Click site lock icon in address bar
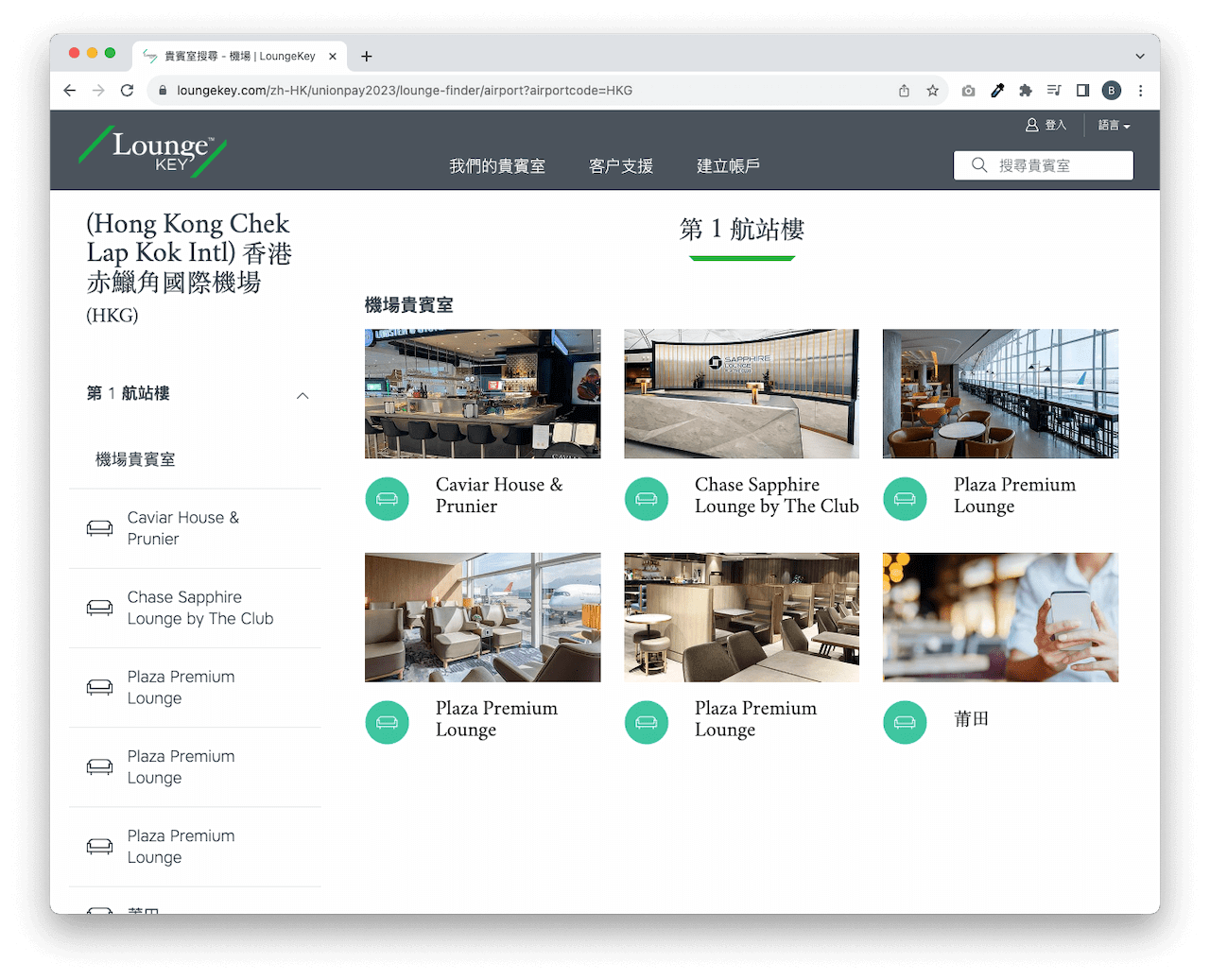The width and height of the screenshot is (1210, 980). coord(163,91)
